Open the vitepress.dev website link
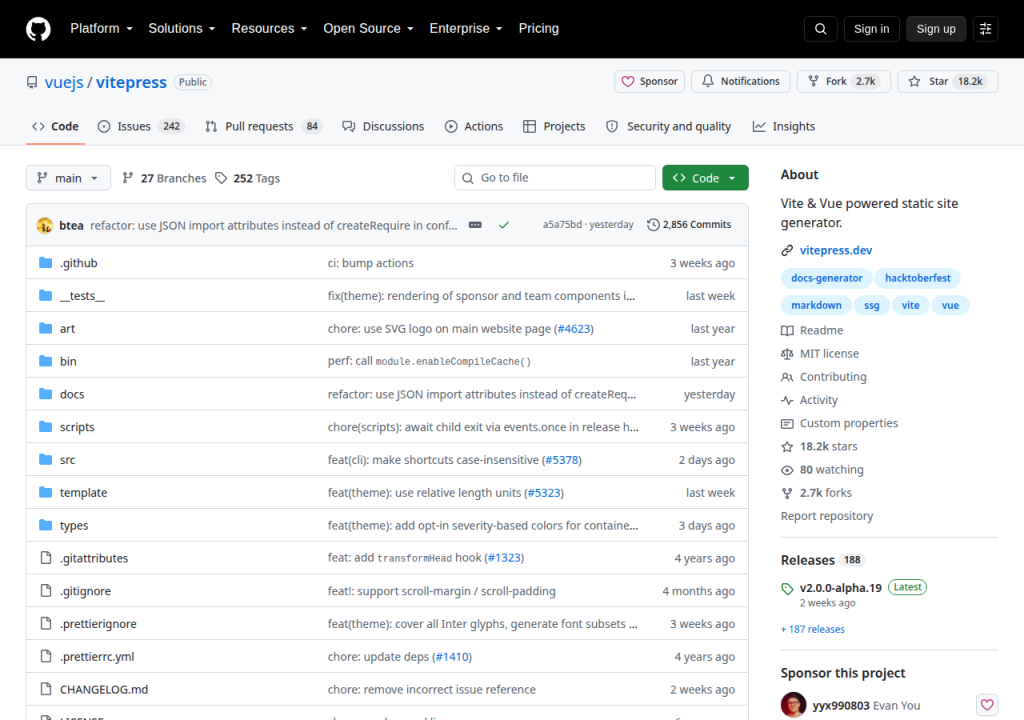Screen dimensions: 1024x720 click(x=835, y=250)
